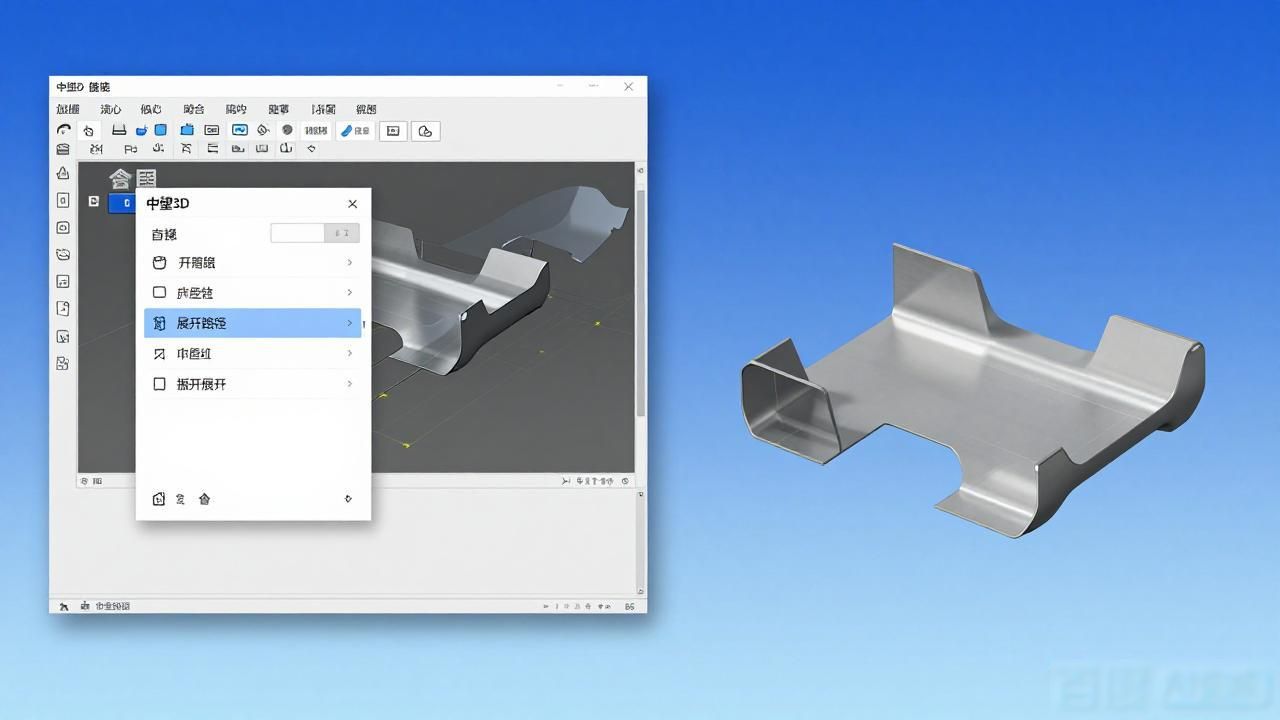The image size is (1280, 720).
Task: Click the dark sphere toolbar icon
Action: pos(287,130)
